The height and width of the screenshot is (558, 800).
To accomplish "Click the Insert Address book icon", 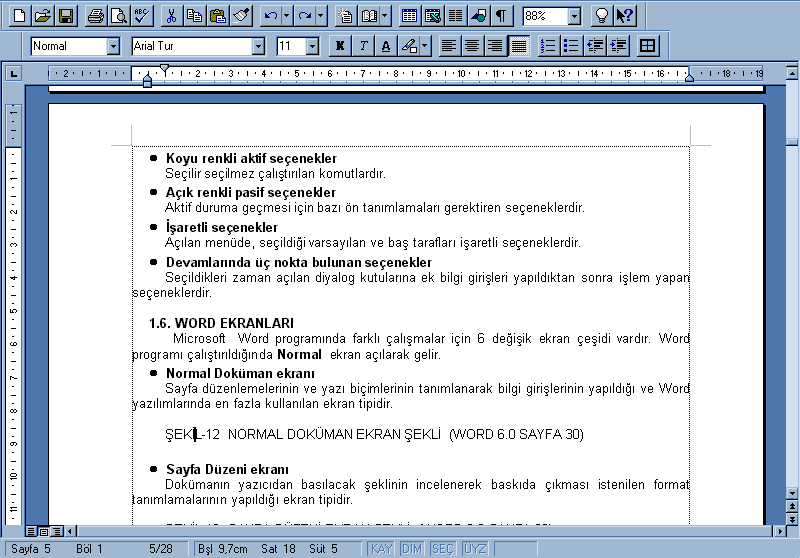I will 369,16.
